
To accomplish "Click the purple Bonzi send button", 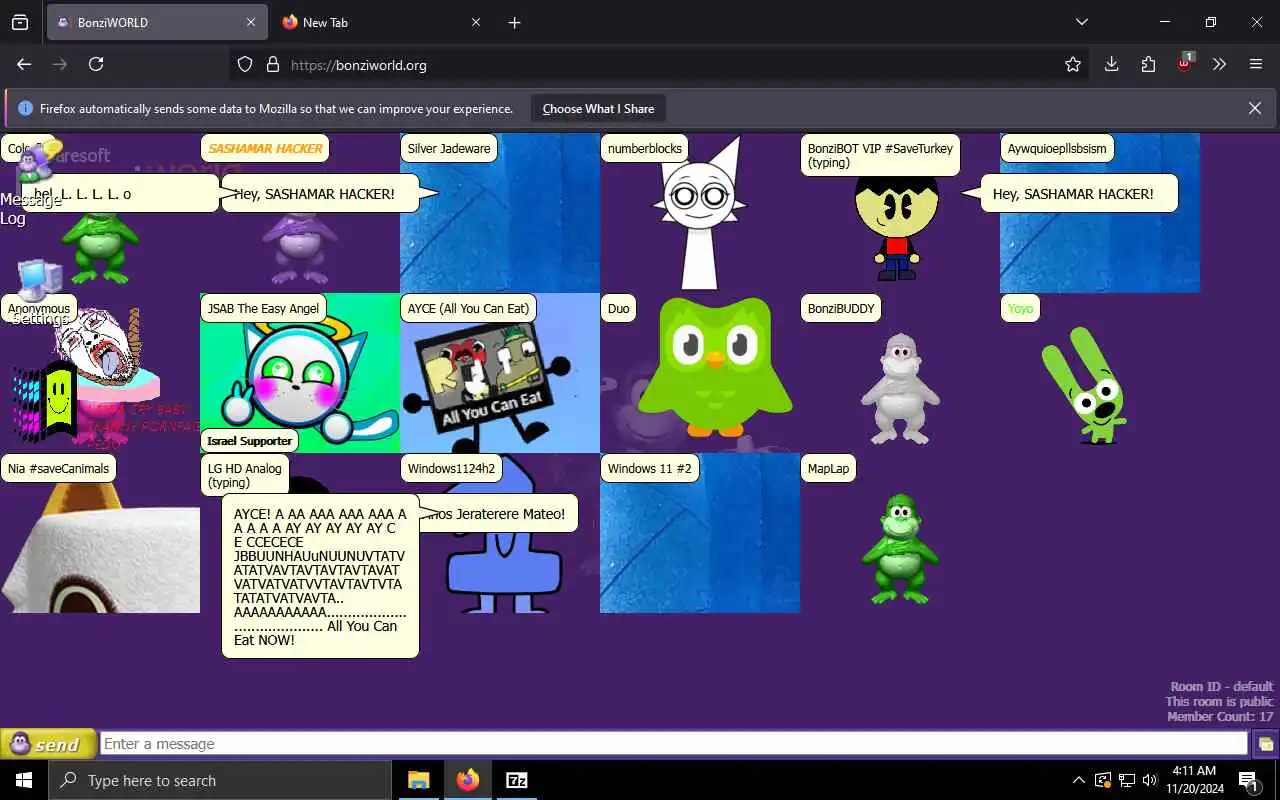I will point(48,744).
